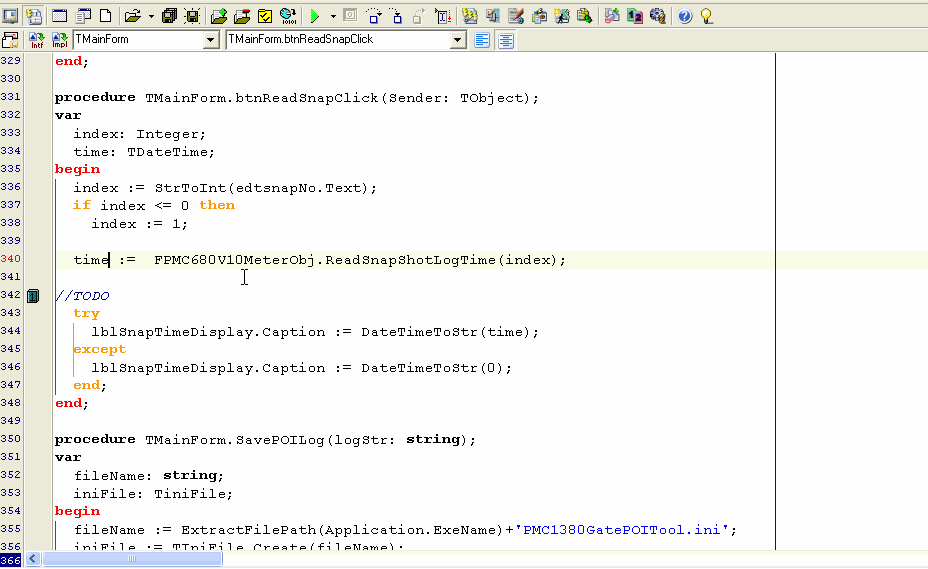Viewport: 928px width, 569px height.
Task: Click line number 331 in gutter
Action: (11, 97)
